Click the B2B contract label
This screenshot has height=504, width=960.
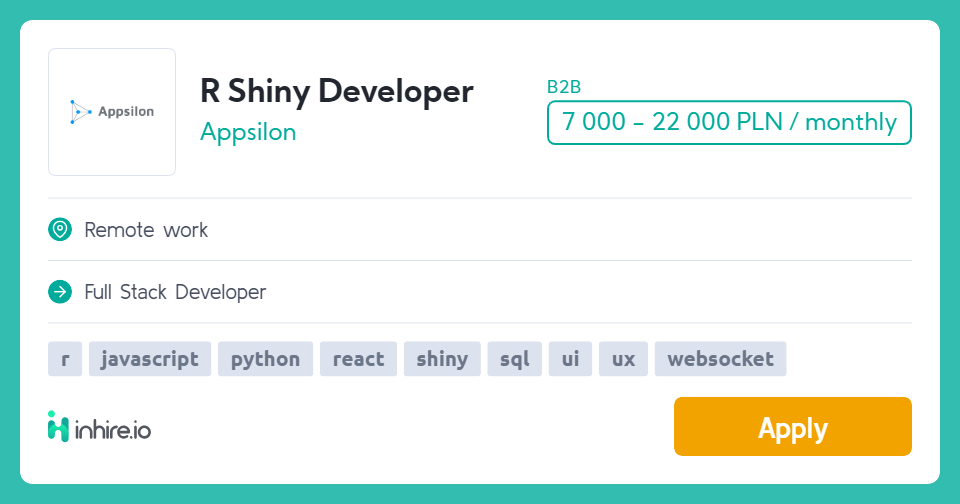(x=564, y=87)
